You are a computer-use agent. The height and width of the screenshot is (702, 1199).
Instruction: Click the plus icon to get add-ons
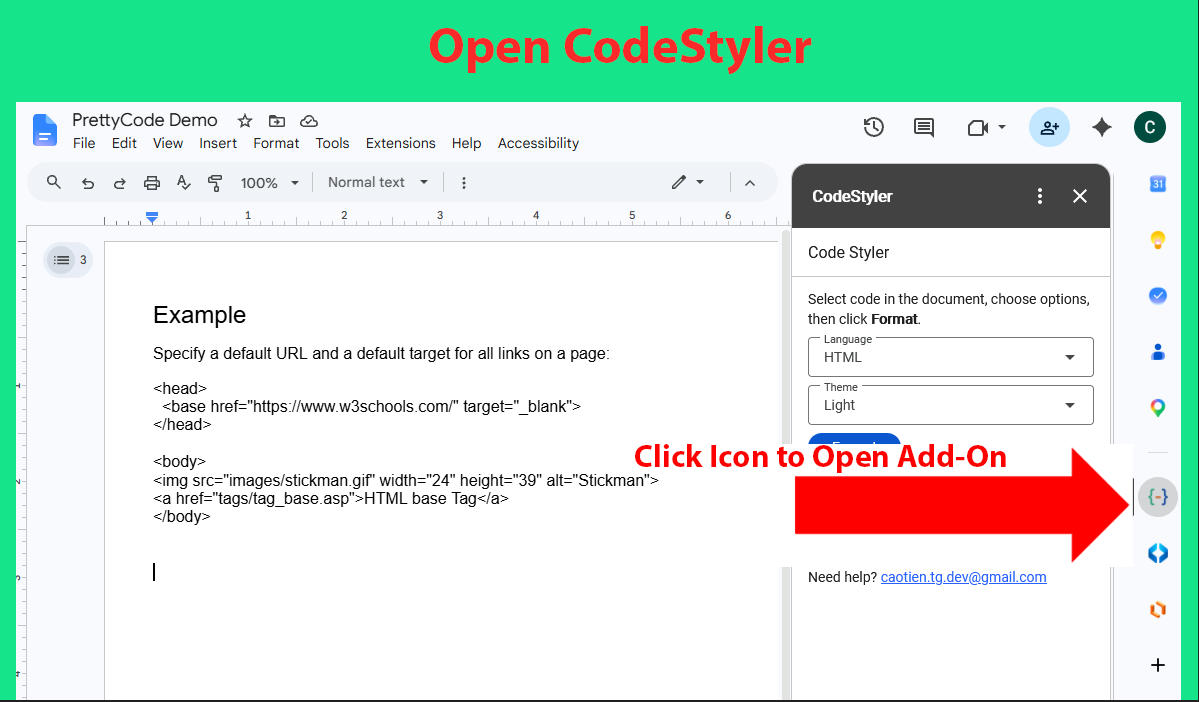pyautogui.click(x=1158, y=665)
